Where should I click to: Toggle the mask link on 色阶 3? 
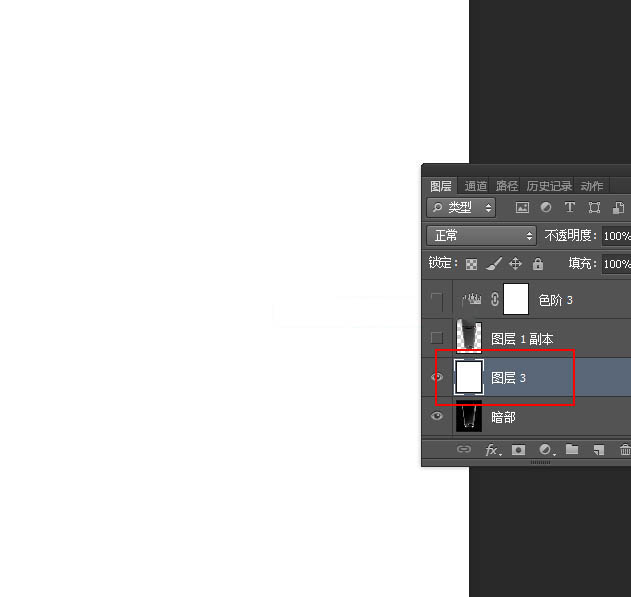tap(495, 299)
